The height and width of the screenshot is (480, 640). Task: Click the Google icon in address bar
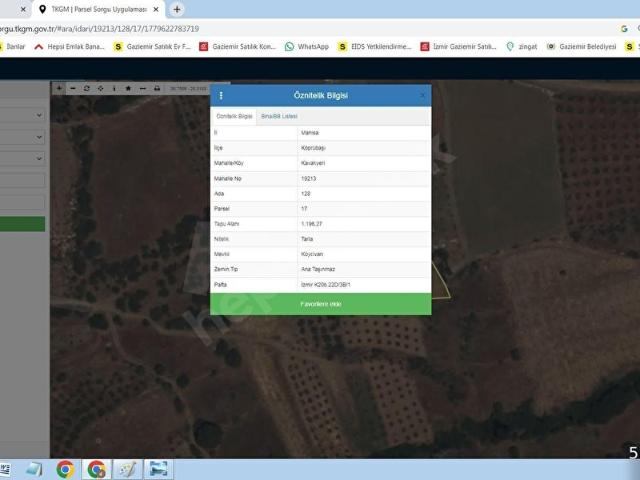(x=624, y=29)
